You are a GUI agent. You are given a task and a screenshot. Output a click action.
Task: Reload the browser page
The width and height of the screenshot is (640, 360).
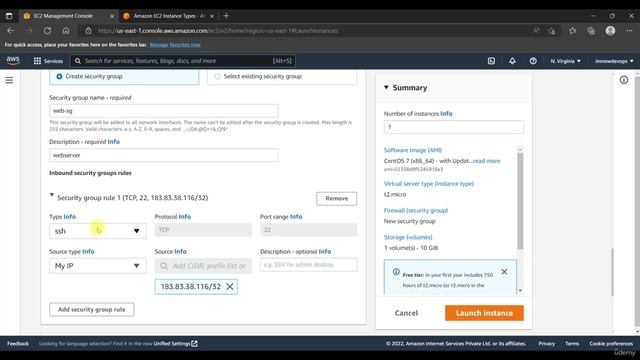[x=47, y=31]
